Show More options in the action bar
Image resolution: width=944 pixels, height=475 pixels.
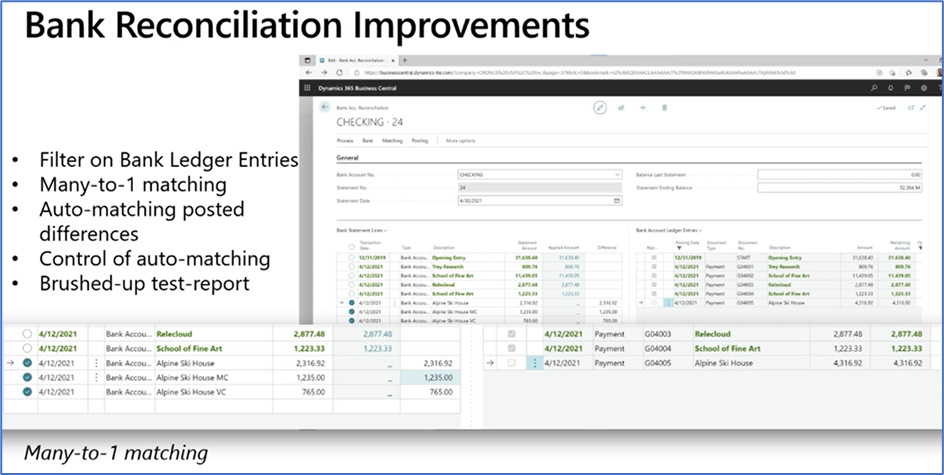[461, 141]
